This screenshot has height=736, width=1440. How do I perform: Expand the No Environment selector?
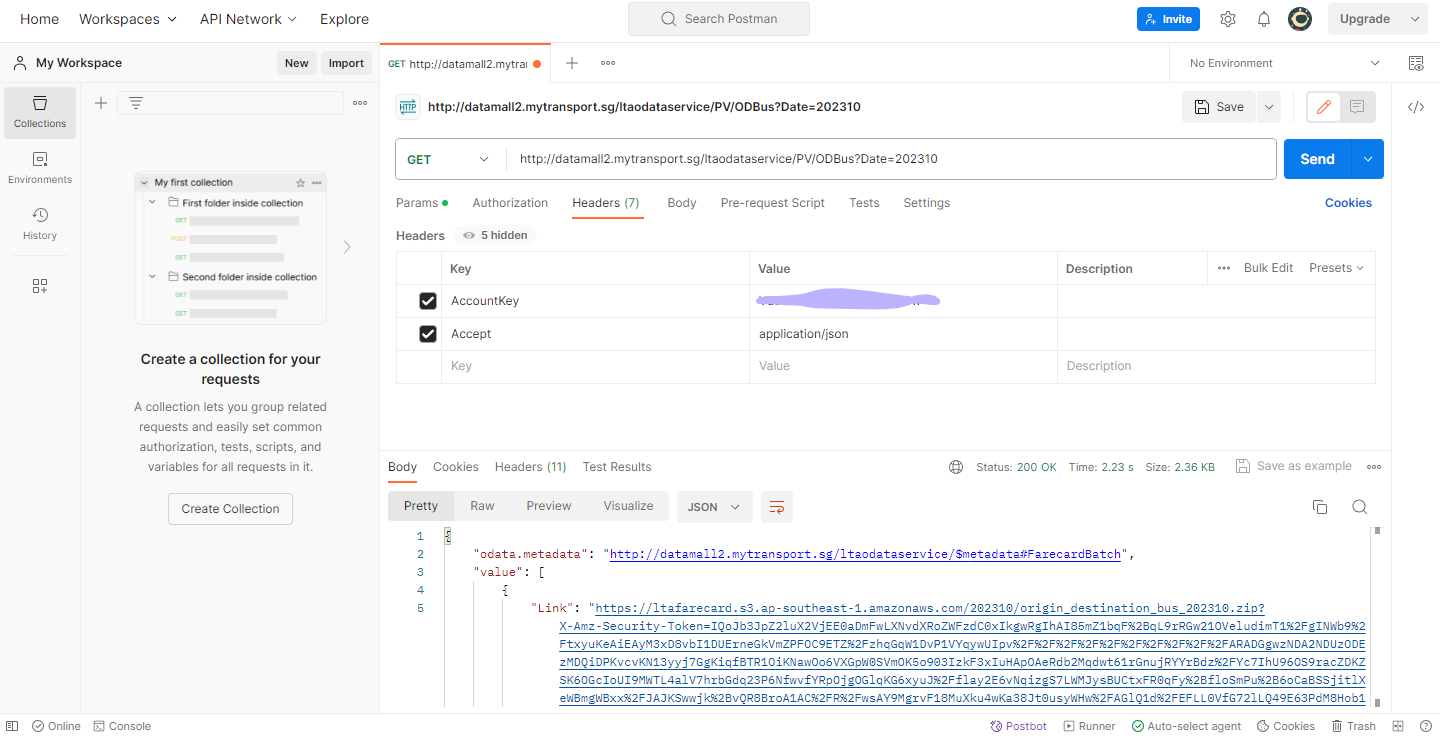tap(1284, 63)
